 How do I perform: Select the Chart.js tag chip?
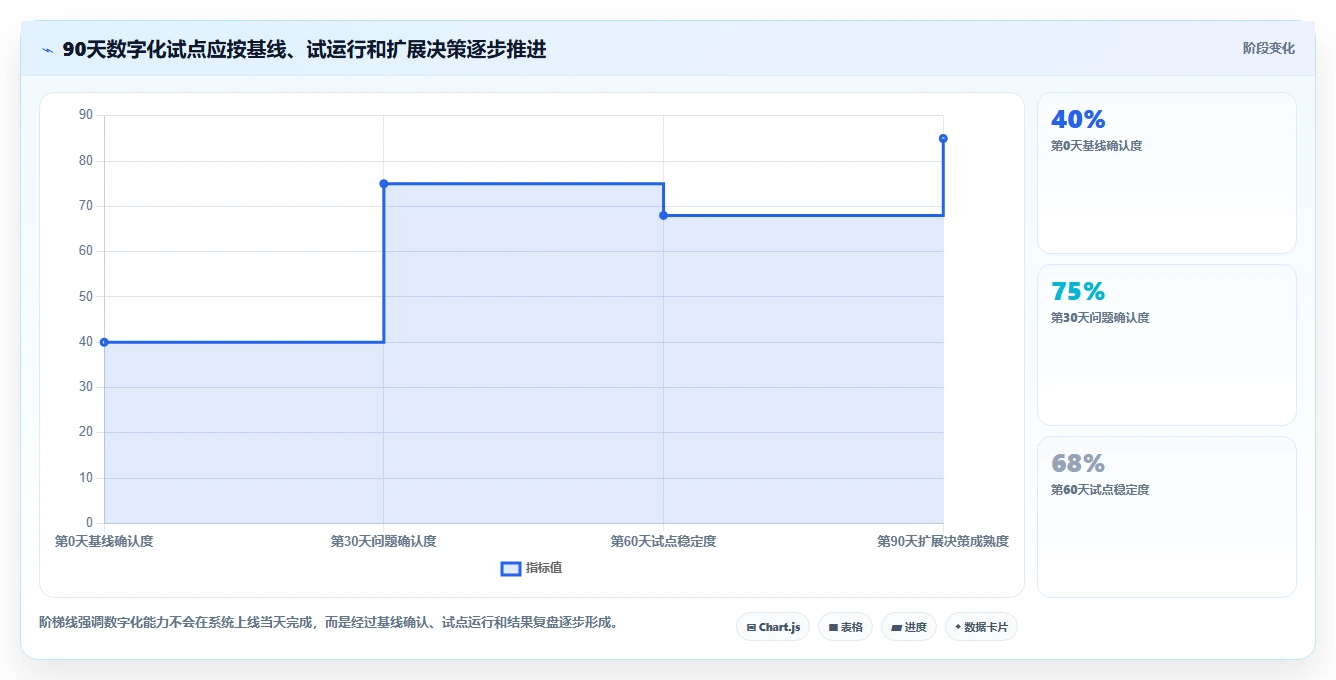coord(773,627)
